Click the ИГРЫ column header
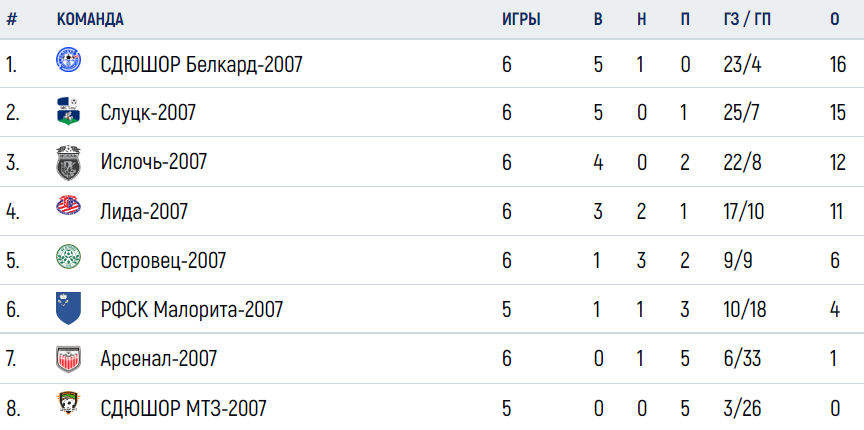The image size is (864, 430). tap(521, 19)
